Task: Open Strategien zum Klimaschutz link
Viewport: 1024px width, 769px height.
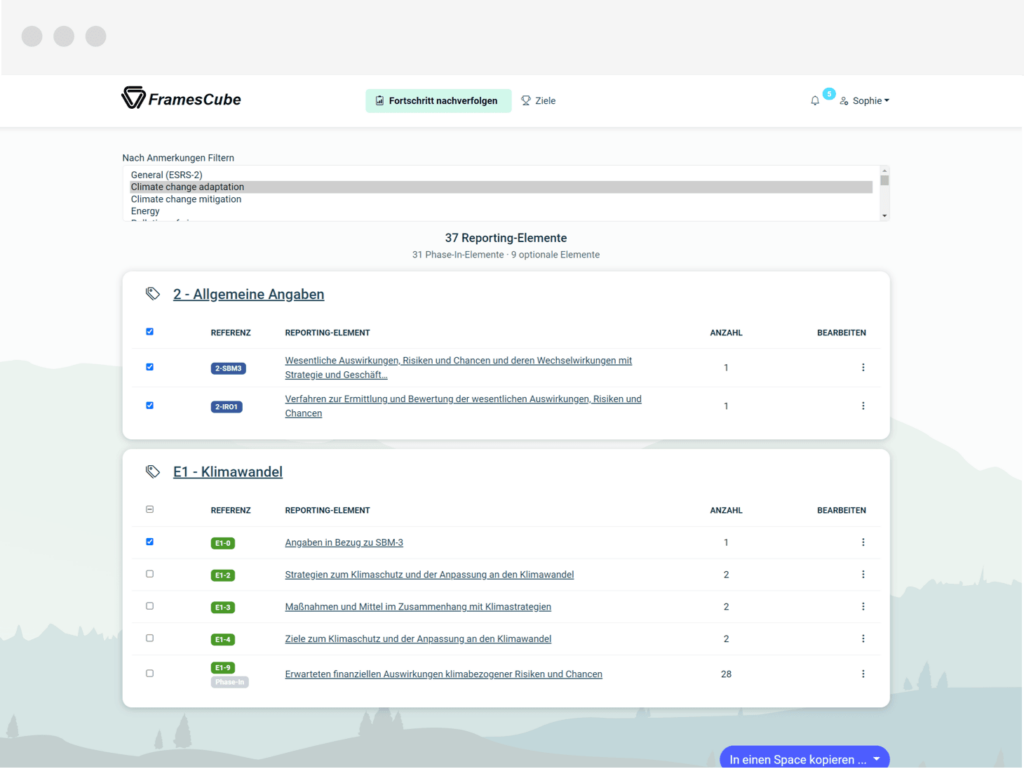Action: (x=429, y=574)
